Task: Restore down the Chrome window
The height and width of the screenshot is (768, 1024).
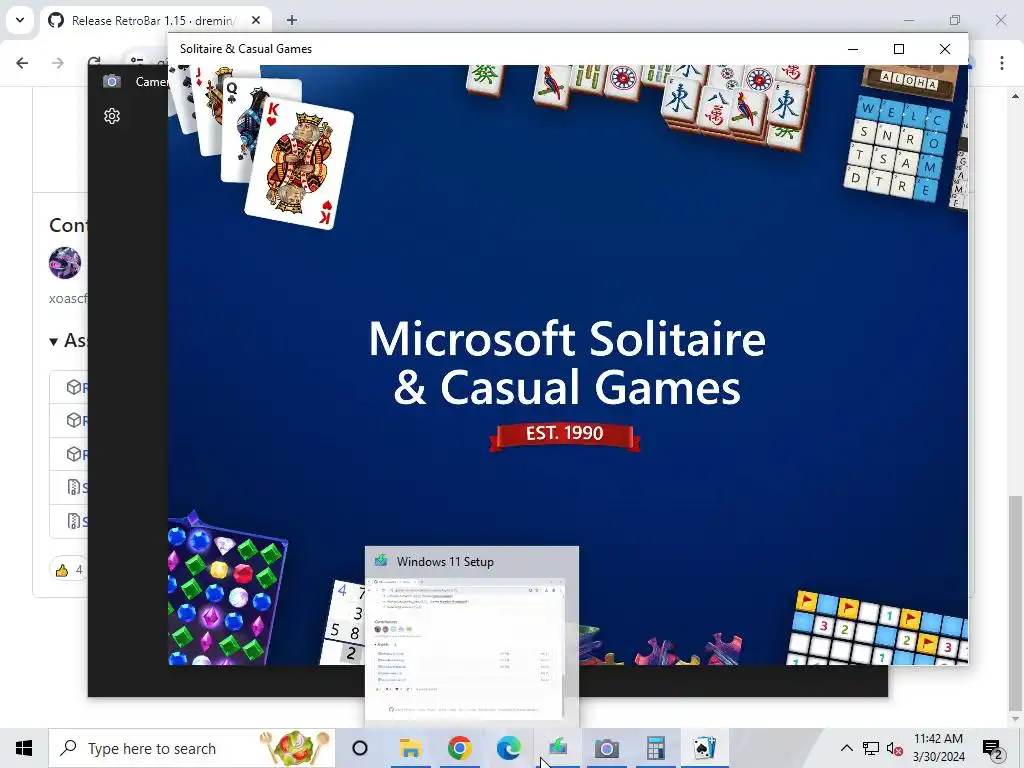Action: 955,20
